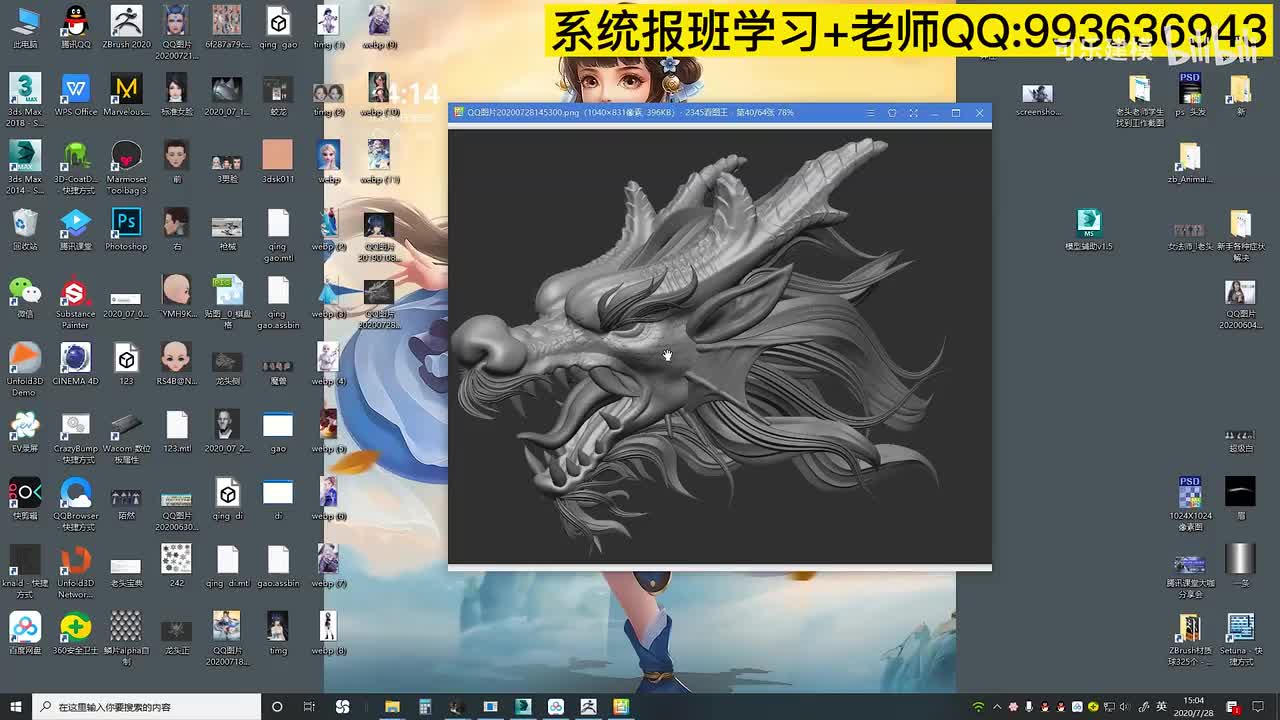Viewport: 1280px width, 720px height.
Task: Open the CINEMA 4D shortcut
Action: point(75,364)
